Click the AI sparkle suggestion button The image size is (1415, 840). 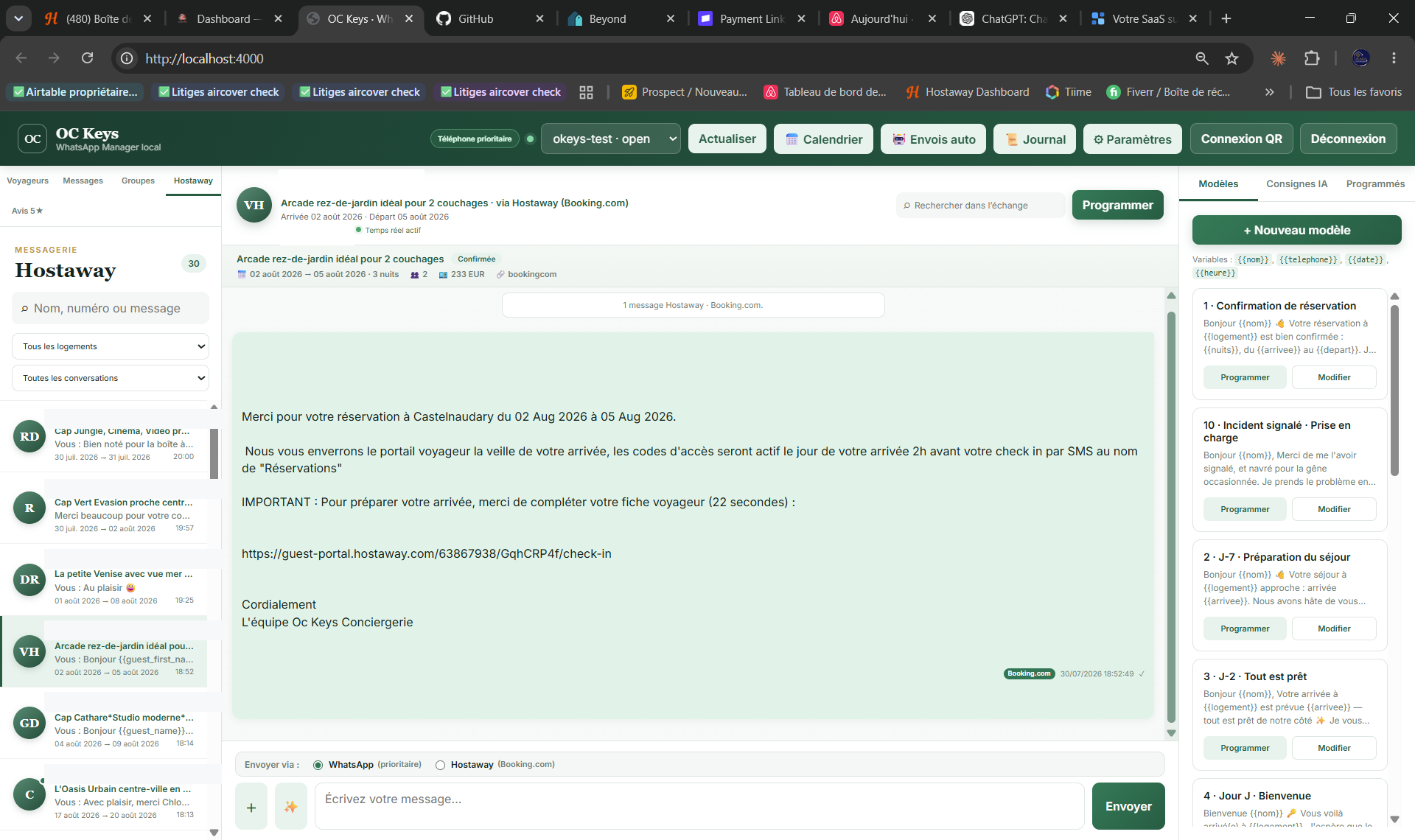click(x=291, y=806)
